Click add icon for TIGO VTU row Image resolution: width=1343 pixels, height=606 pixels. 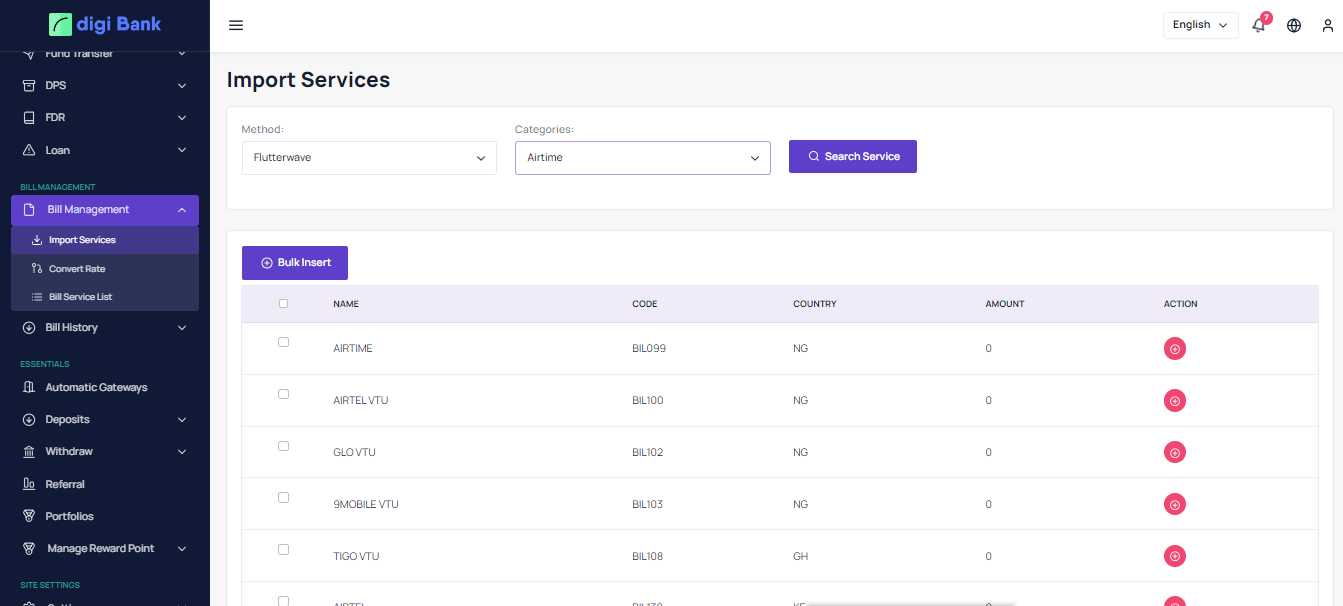pos(1174,556)
